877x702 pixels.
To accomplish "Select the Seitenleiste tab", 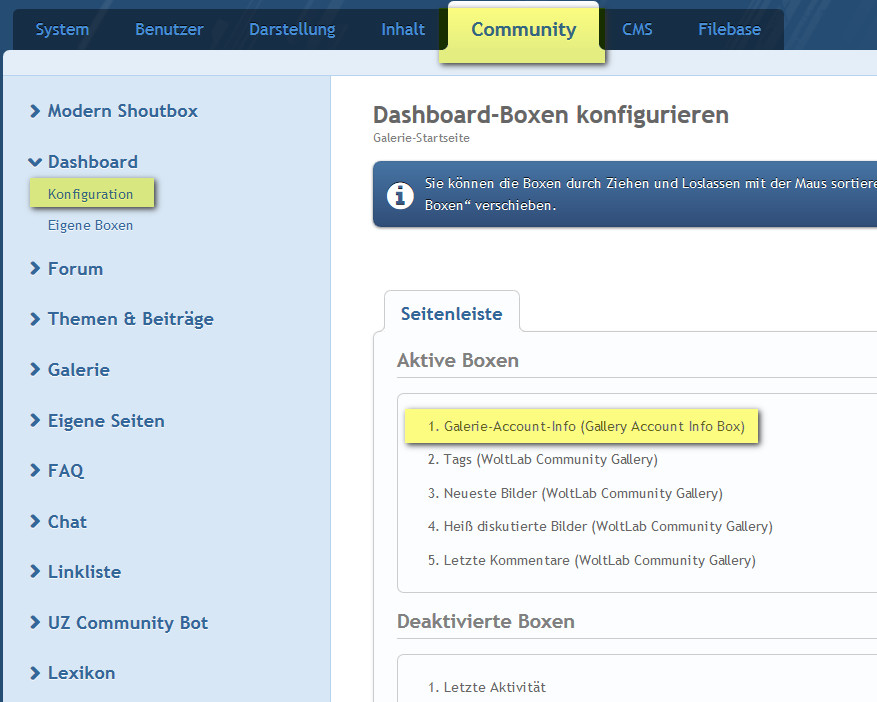I will tap(451, 313).
